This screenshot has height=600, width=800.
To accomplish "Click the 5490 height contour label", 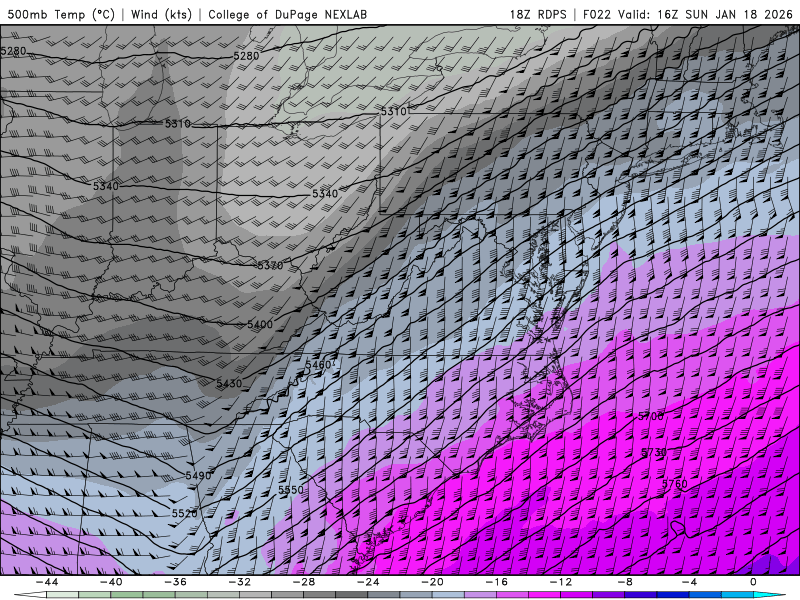I will pos(198,476).
